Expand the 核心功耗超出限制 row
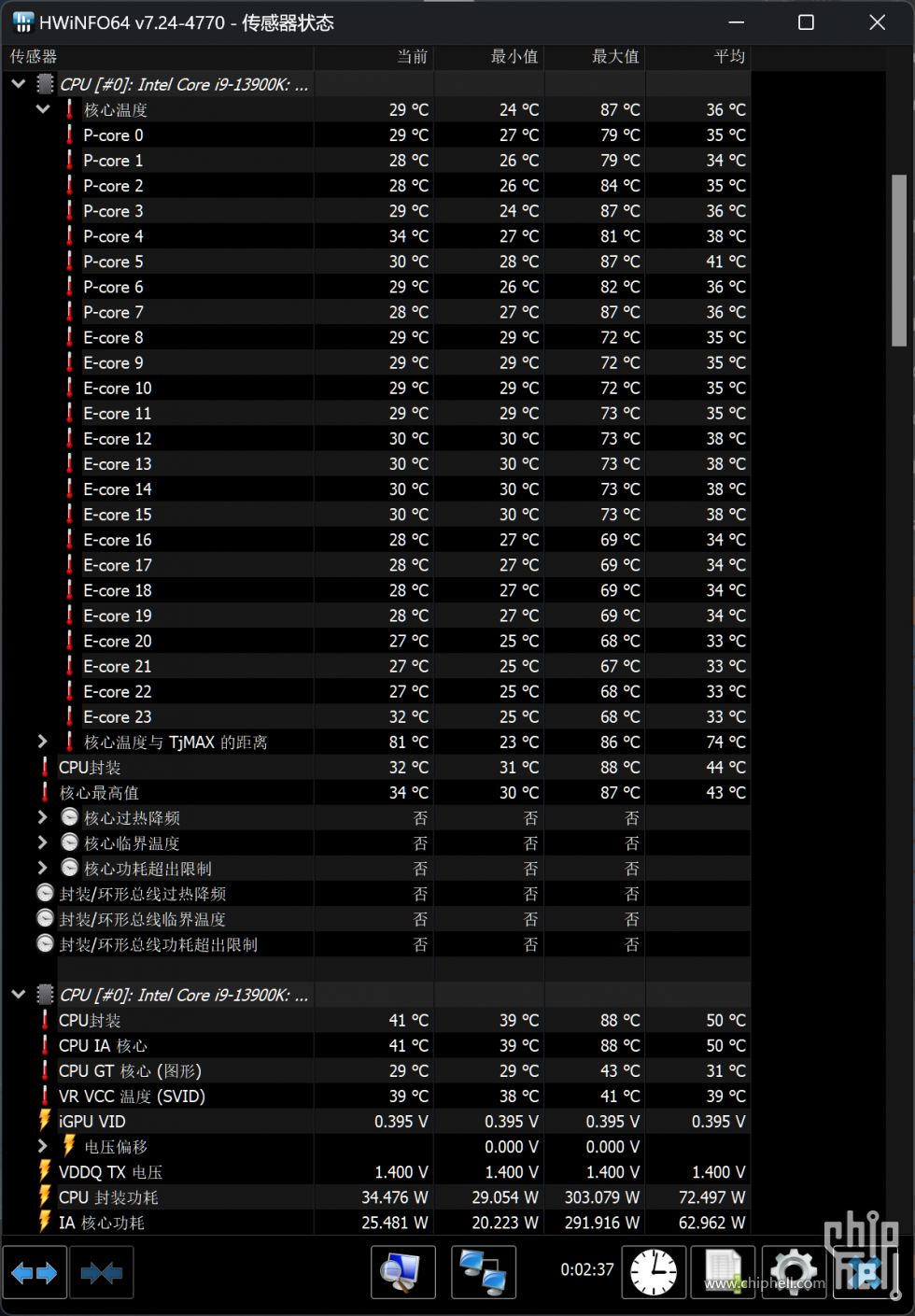This screenshot has height=1316, width=915. click(43, 868)
